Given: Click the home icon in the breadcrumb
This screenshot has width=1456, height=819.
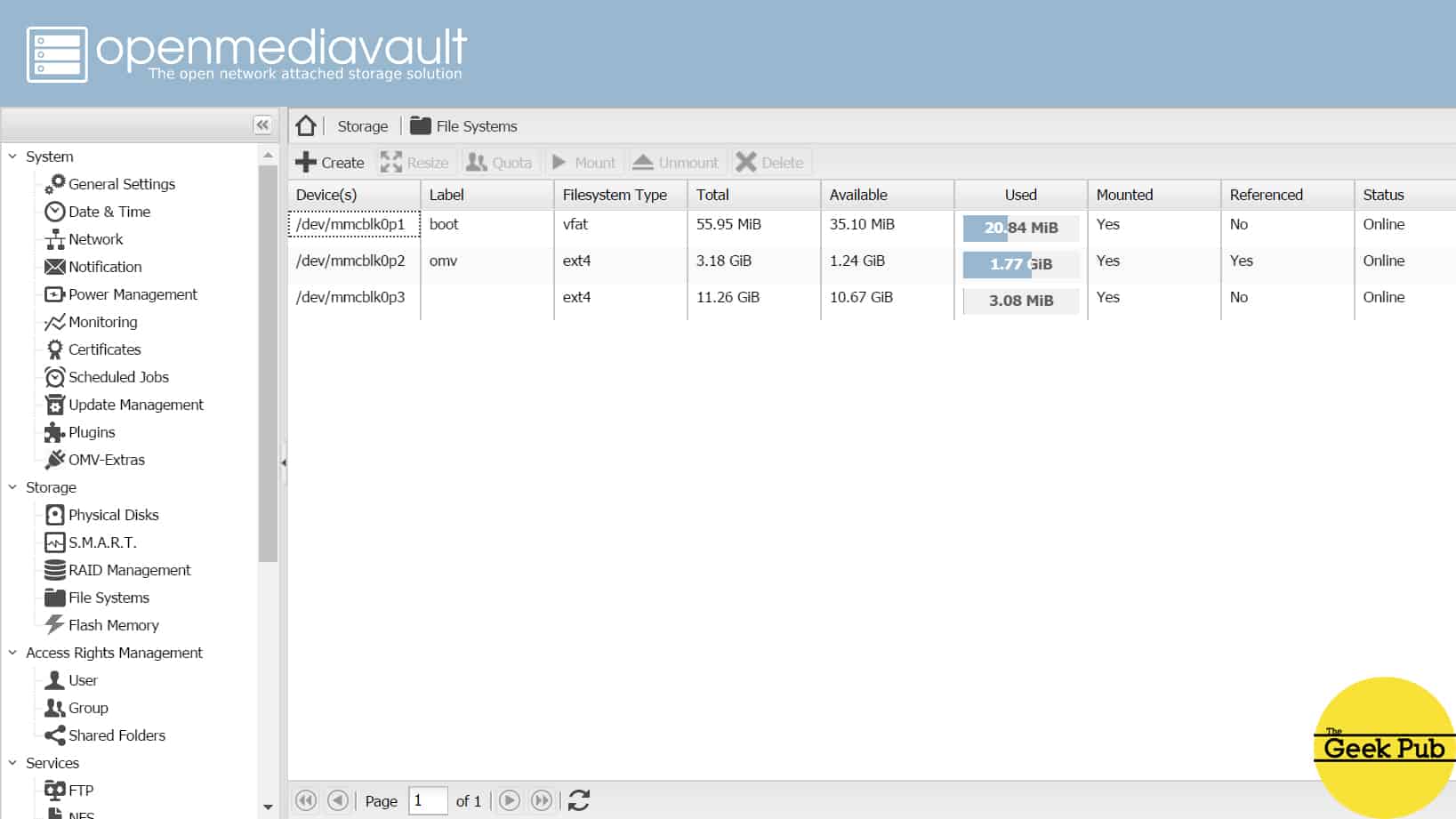Looking at the screenshot, I should click(x=306, y=125).
